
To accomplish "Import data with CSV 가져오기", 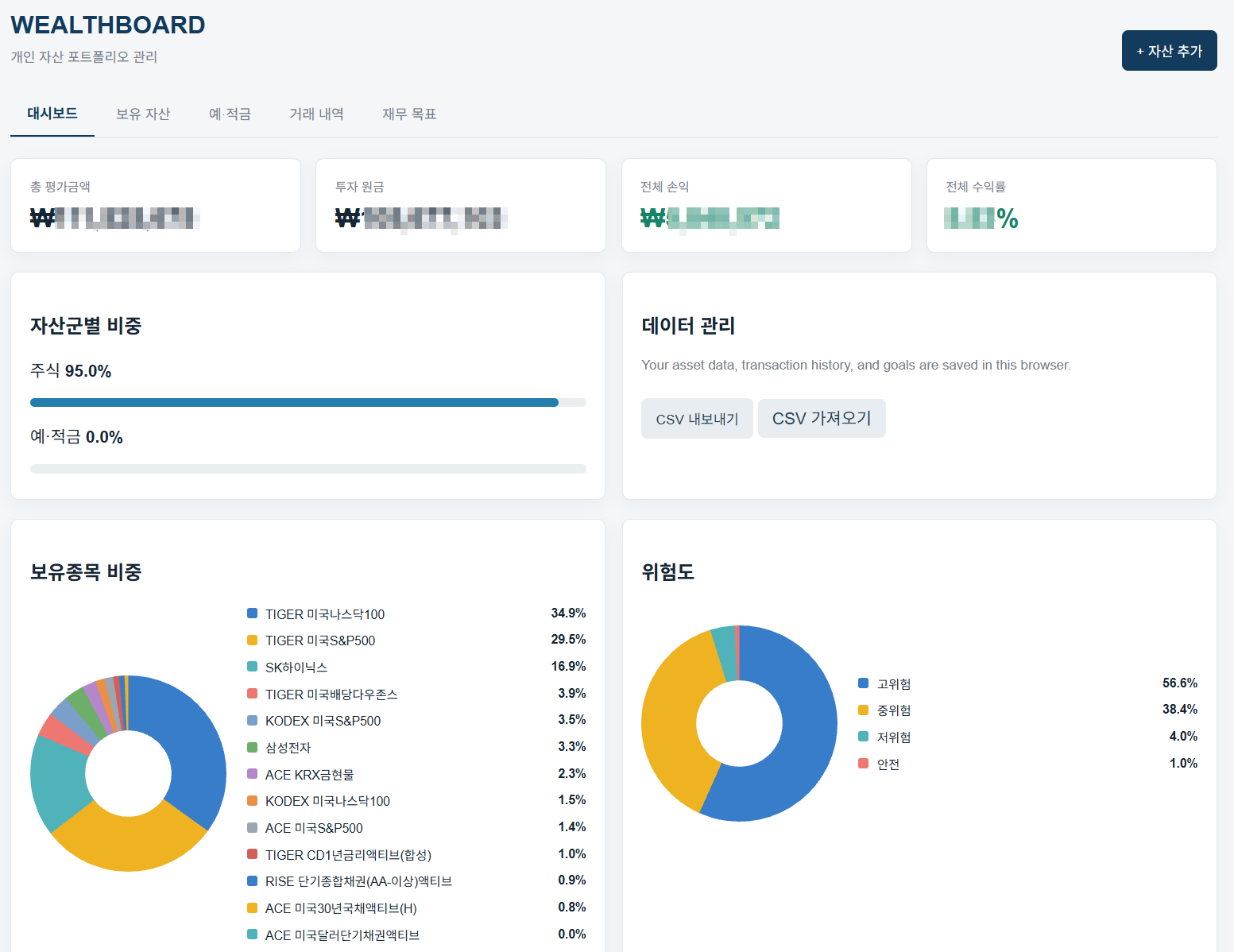I will (x=822, y=418).
